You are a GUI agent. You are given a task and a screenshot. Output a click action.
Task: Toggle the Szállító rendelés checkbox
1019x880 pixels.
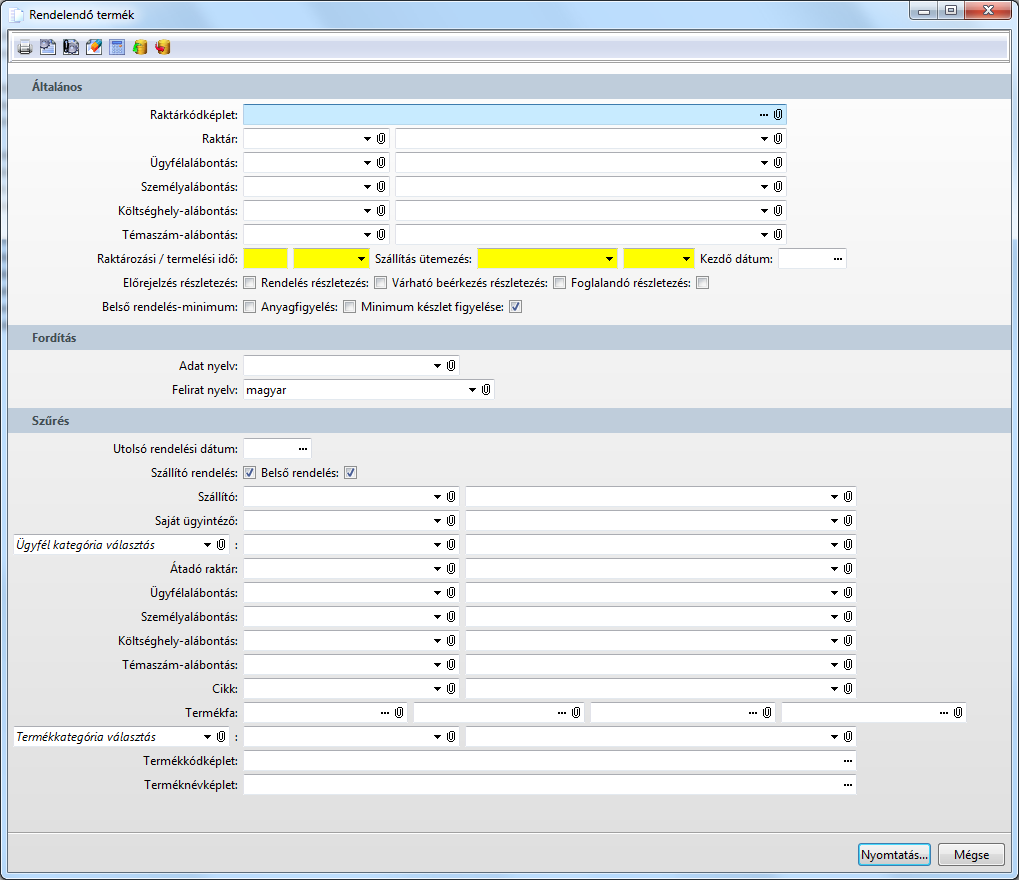pyautogui.click(x=249, y=473)
